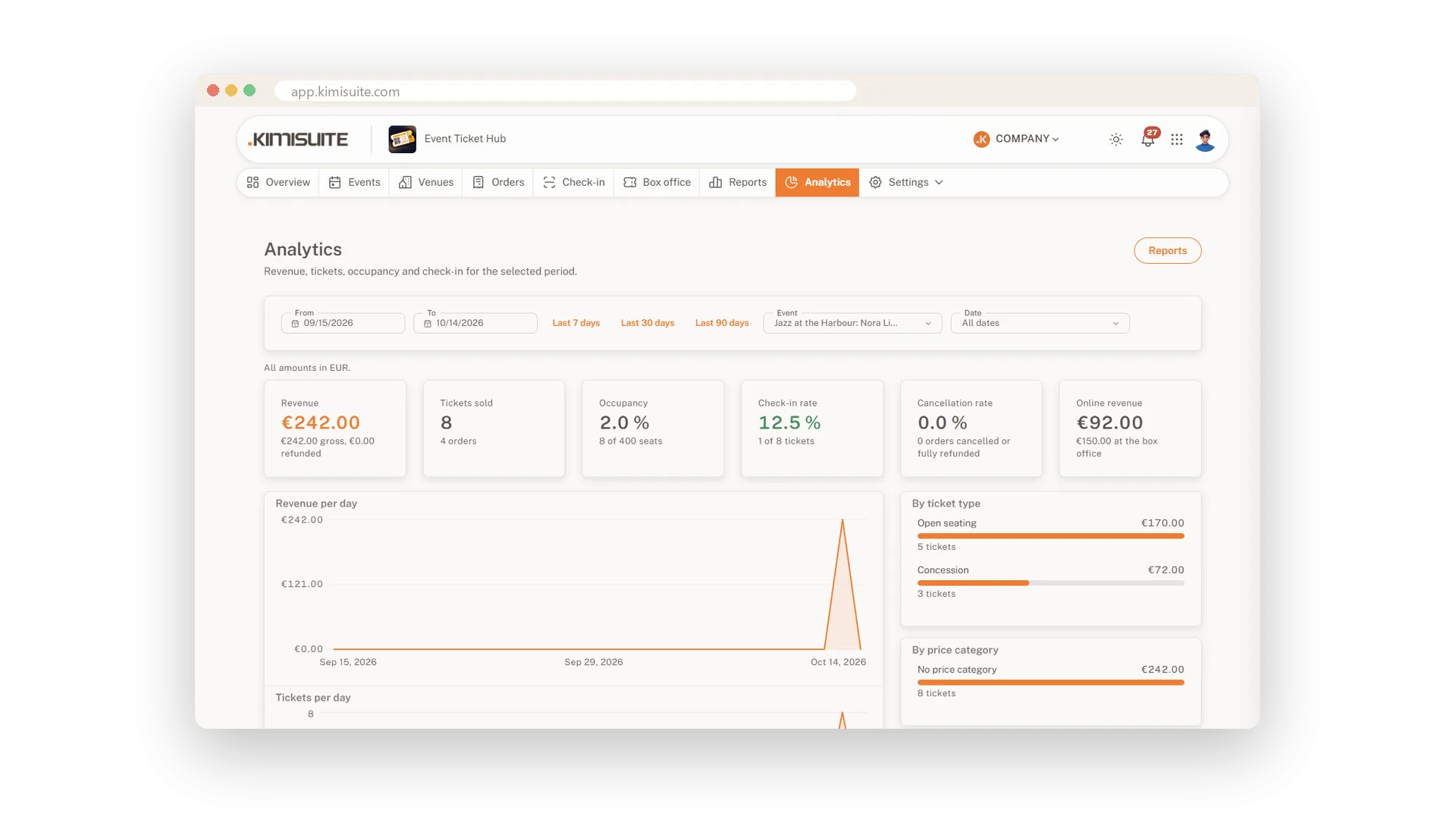Click the Online revenue €92.00 value
1456x819 pixels.
coord(1109,423)
